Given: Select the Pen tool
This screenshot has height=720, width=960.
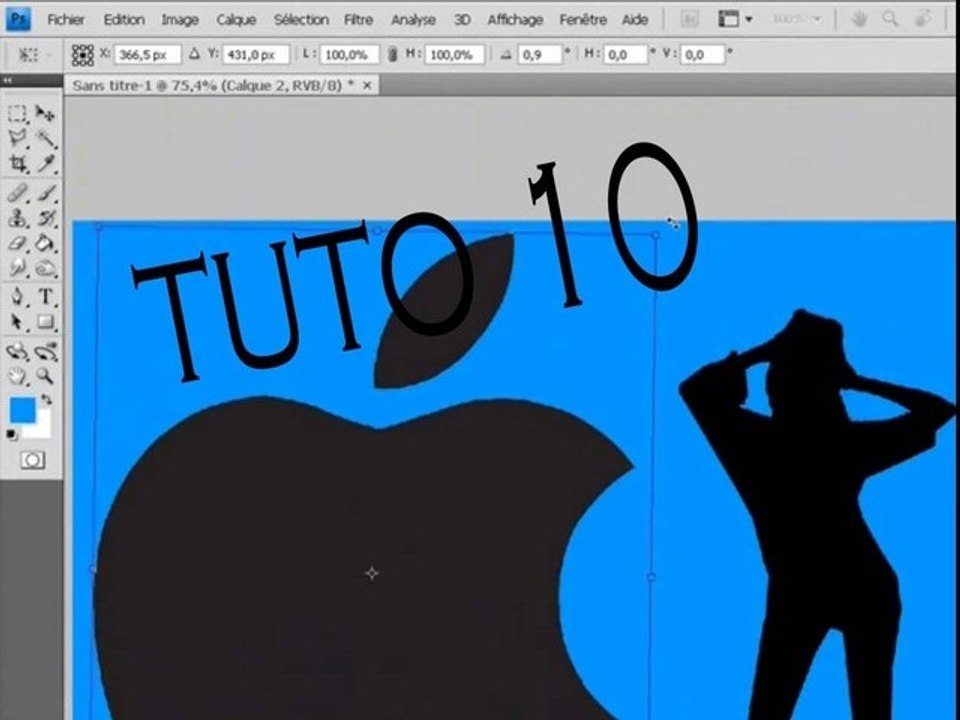Looking at the screenshot, I should (17, 297).
